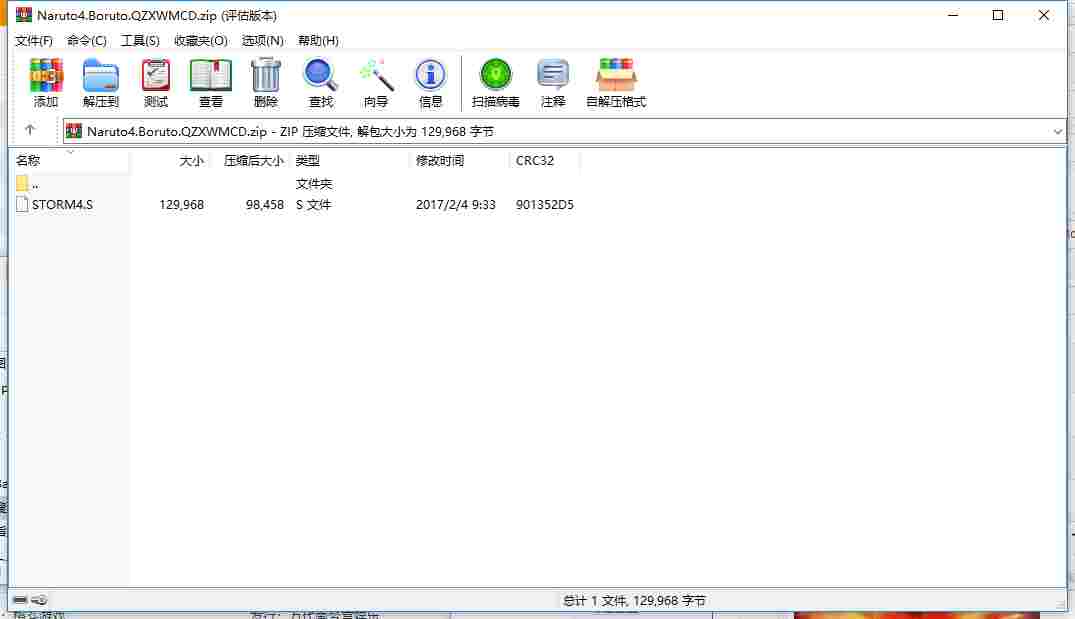Screen dimensions: 1075x619
Task: Open the 文件(F) menu
Action: coord(34,40)
